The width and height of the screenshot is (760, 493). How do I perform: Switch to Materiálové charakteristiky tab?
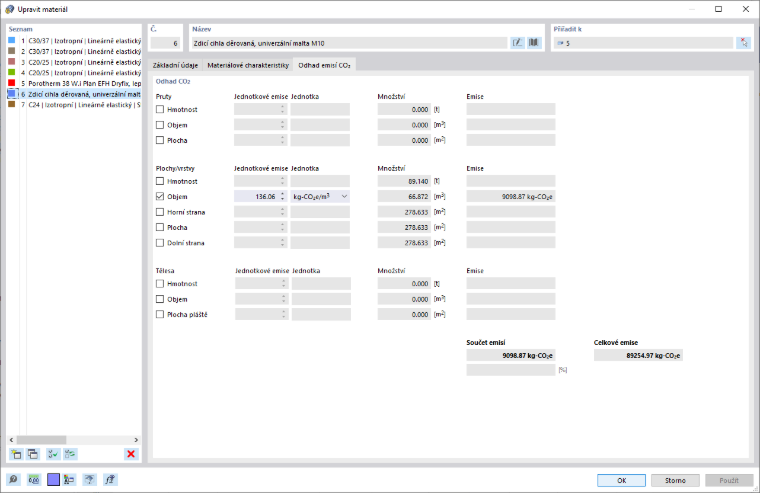pos(248,65)
